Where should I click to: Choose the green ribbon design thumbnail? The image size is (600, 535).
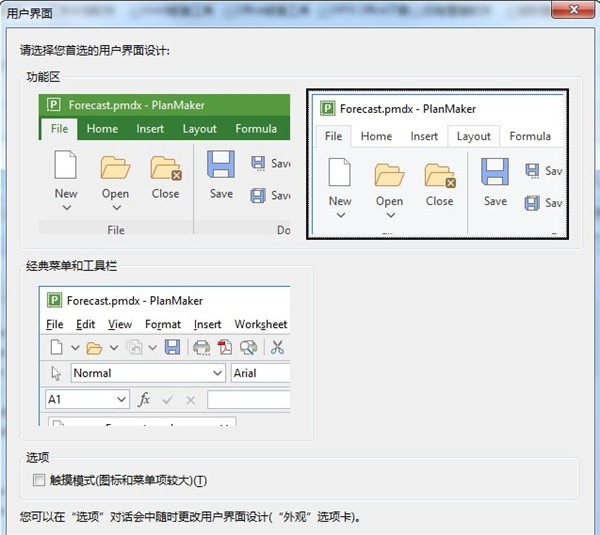[164, 164]
